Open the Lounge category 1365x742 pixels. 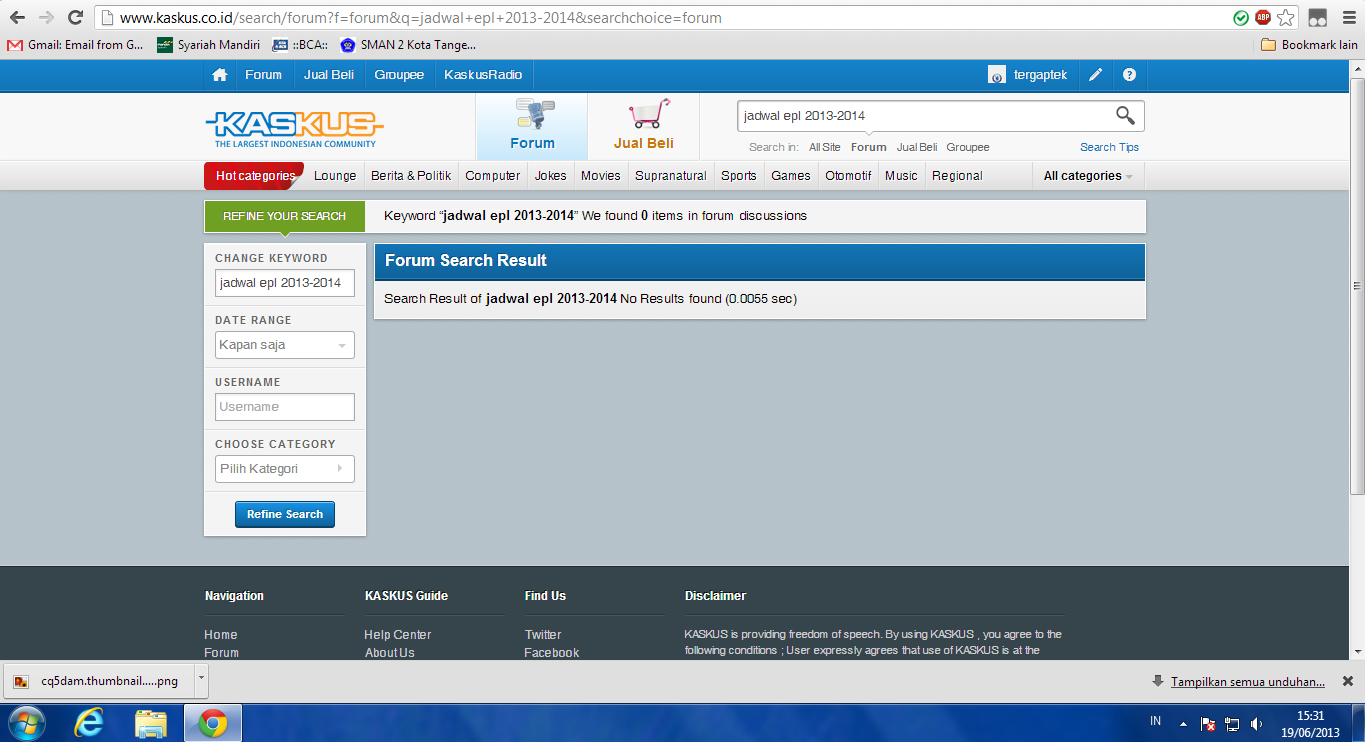[335, 176]
